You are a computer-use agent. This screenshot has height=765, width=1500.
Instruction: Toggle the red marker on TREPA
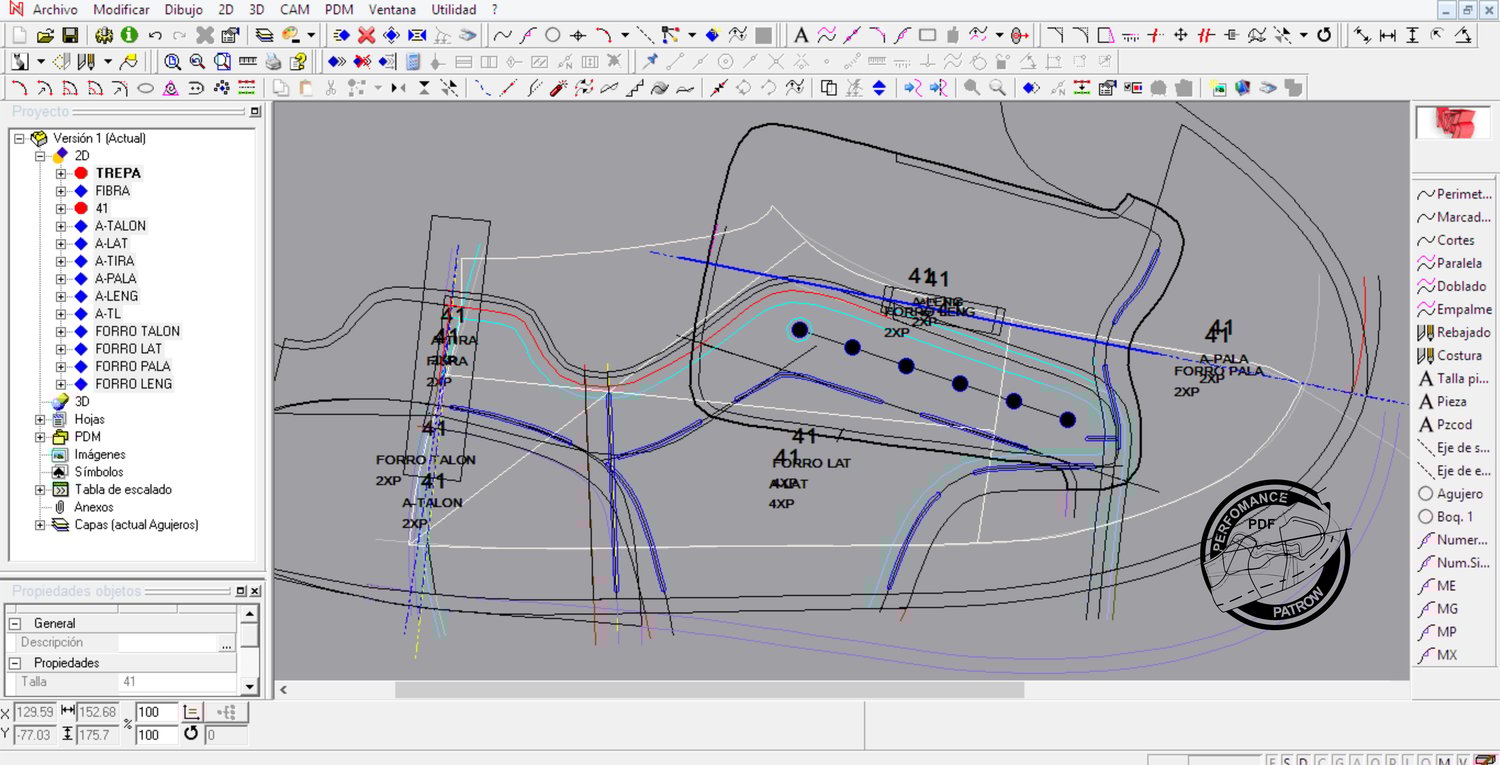(81, 173)
